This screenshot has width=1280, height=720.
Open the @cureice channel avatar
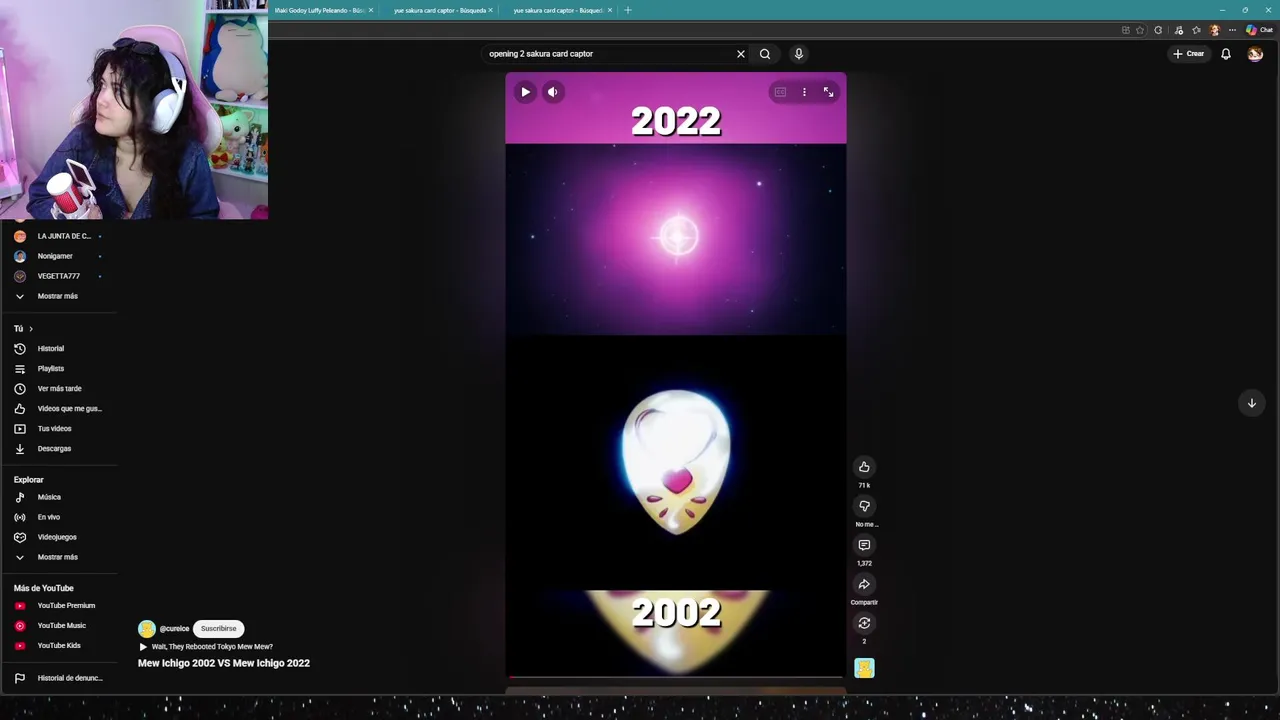147,629
